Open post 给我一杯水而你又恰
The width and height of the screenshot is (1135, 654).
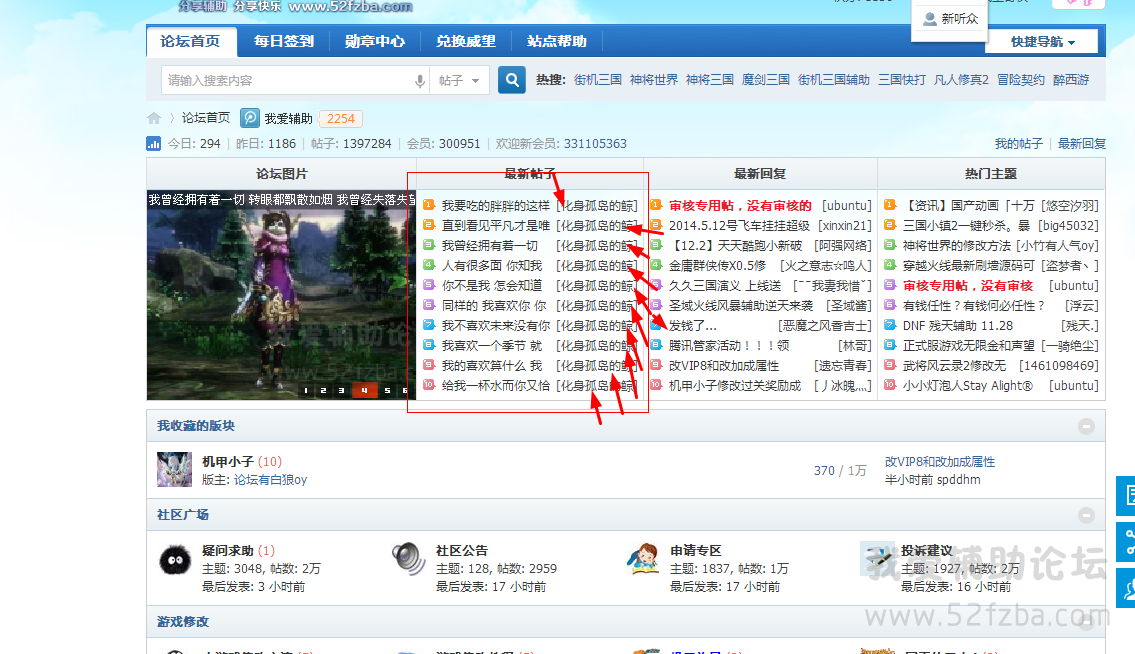[496, 386]
